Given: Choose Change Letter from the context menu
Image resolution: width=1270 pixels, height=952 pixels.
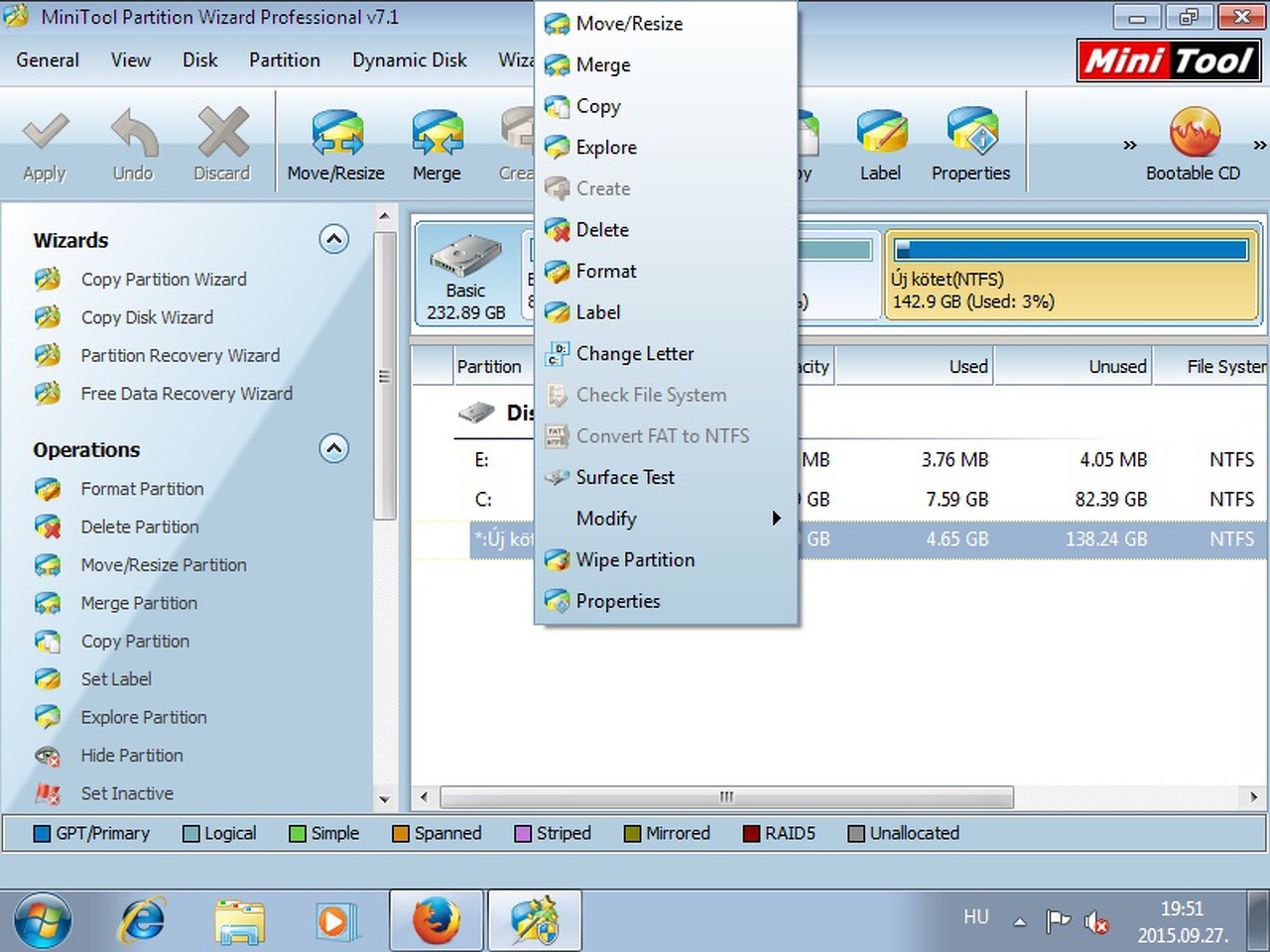Looking at the screenshot, I should point(667,354).
